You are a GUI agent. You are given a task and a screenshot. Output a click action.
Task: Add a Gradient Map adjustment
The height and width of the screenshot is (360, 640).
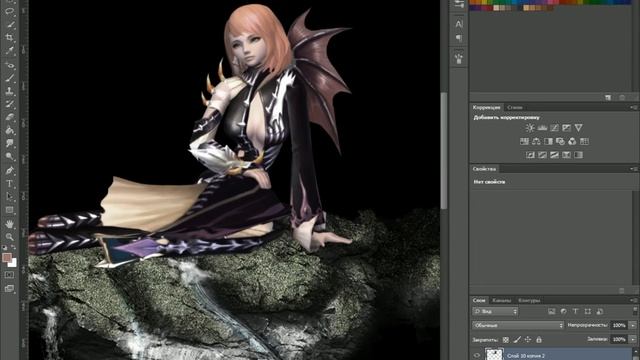(x=578, y=155)
